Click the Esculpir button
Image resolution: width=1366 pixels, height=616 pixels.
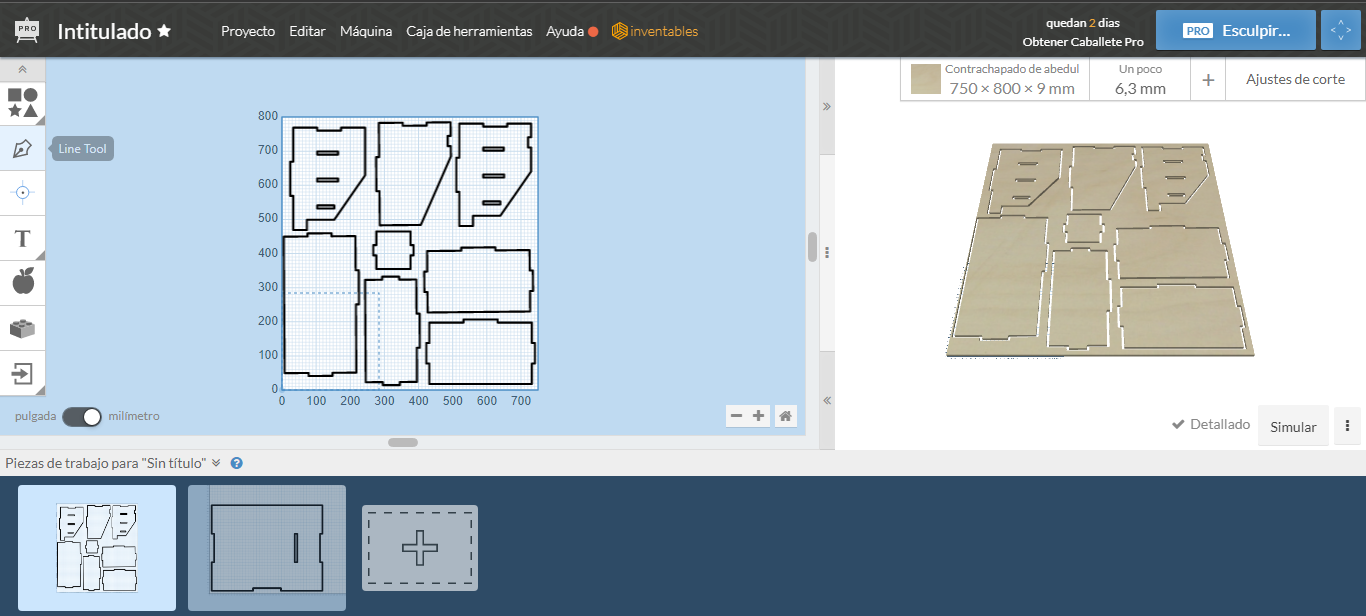pyautogui.click(x=1235, y=30)
